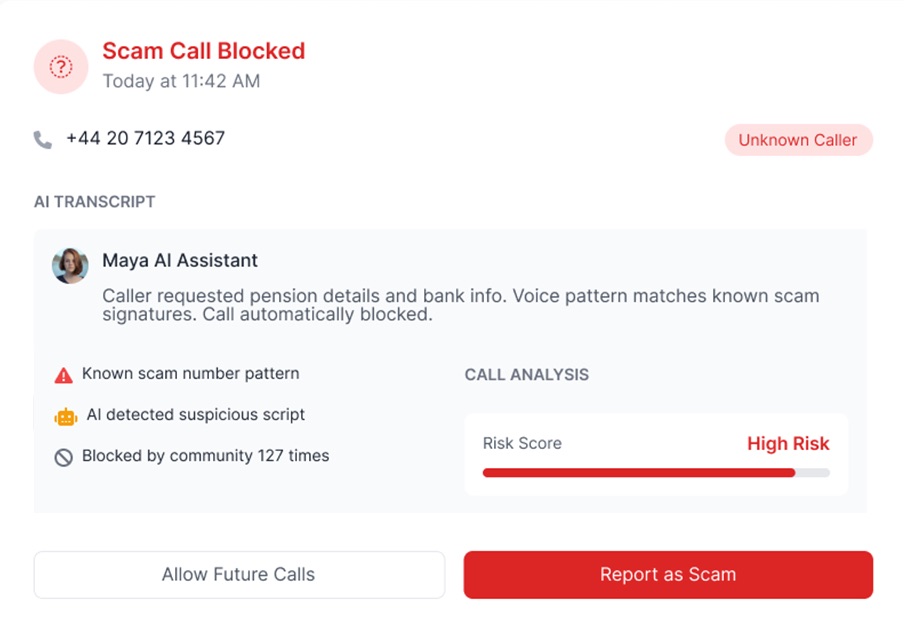Enable Allow Future Calls for this number

click(x=238, y=574)
